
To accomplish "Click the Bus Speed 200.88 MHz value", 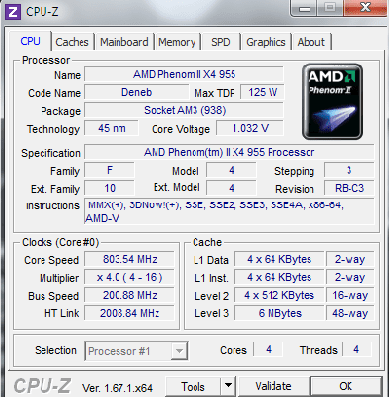I will pyautogui.click(x=130, y=295).
